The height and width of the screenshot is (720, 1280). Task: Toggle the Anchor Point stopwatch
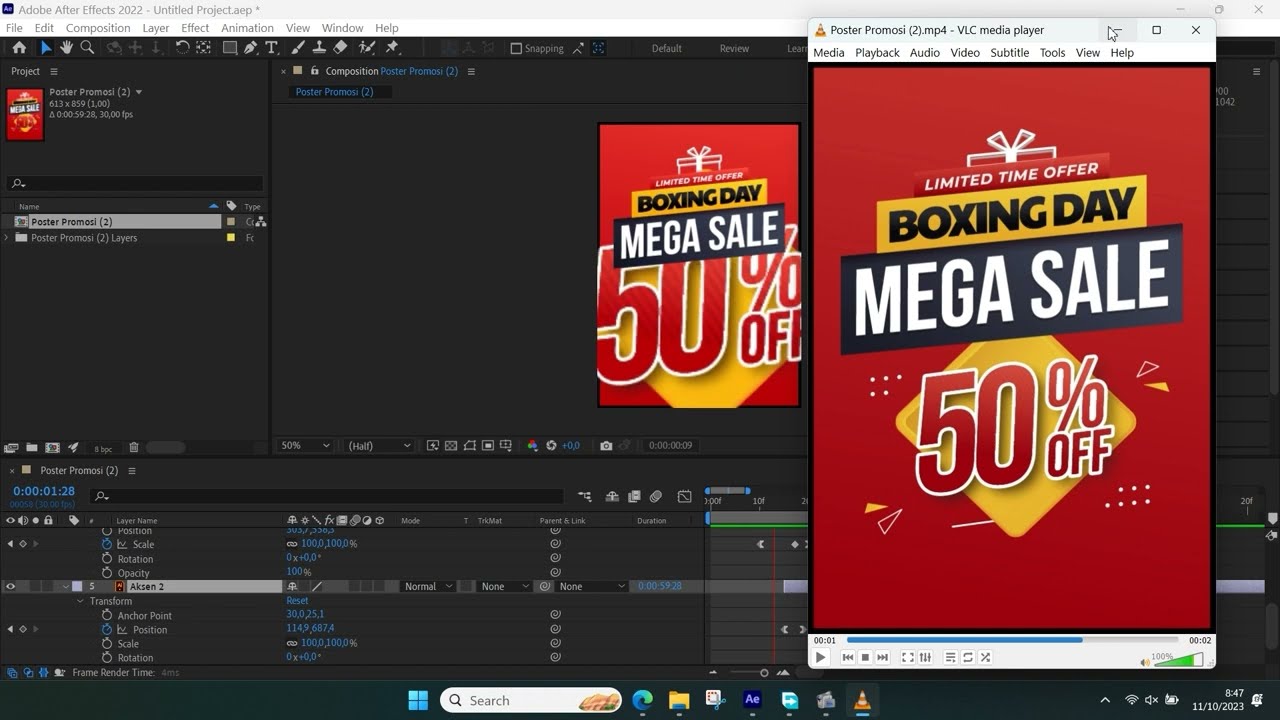click(x=107, y=616)
